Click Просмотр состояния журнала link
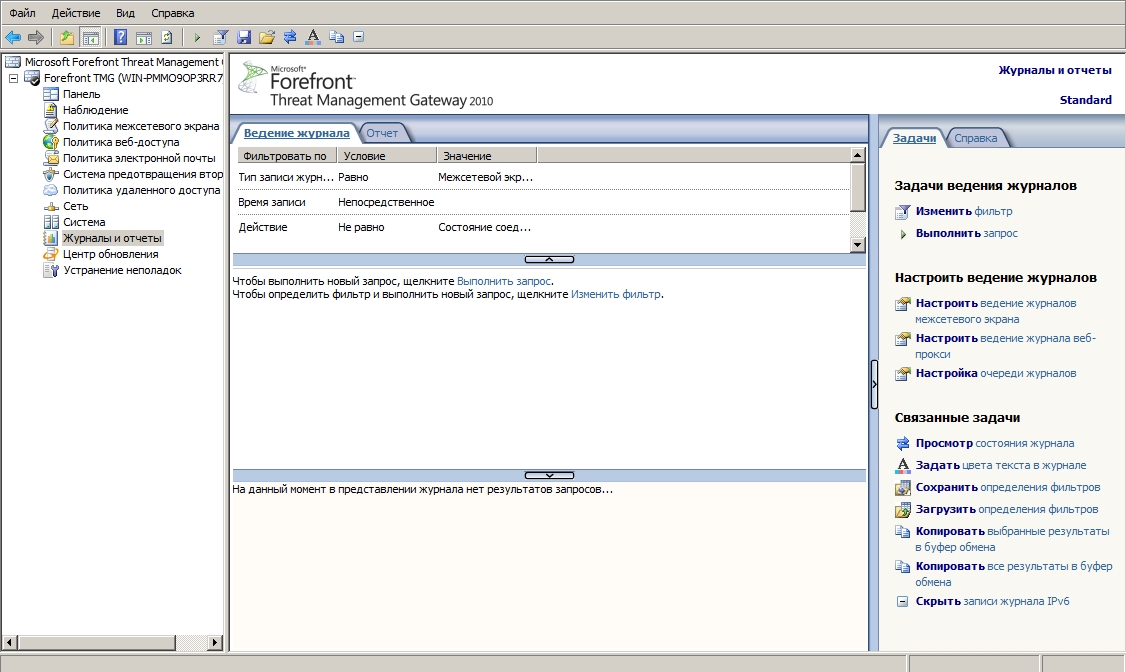The height and width of the screenshot is (672, 1126). 994,443
